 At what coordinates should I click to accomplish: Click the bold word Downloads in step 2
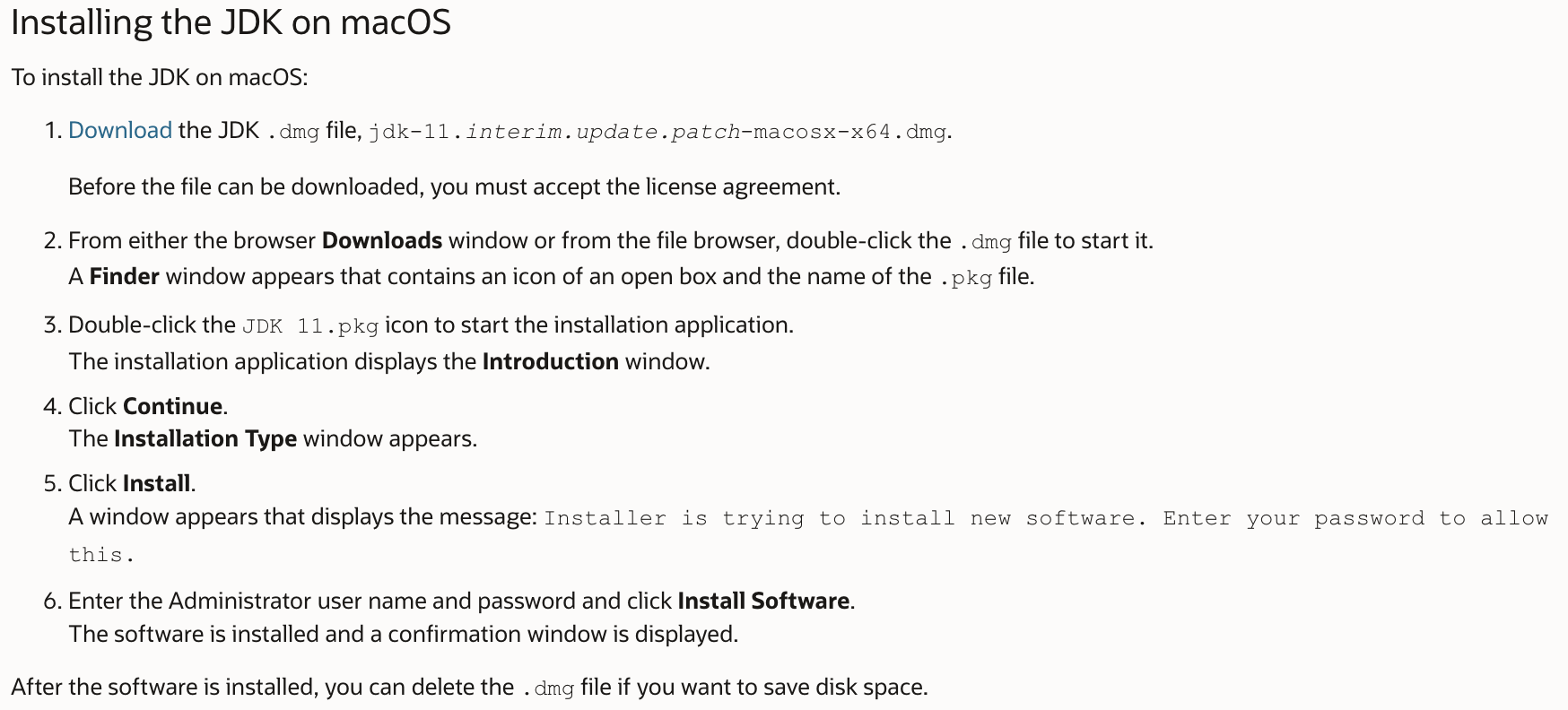pos(382,240)
